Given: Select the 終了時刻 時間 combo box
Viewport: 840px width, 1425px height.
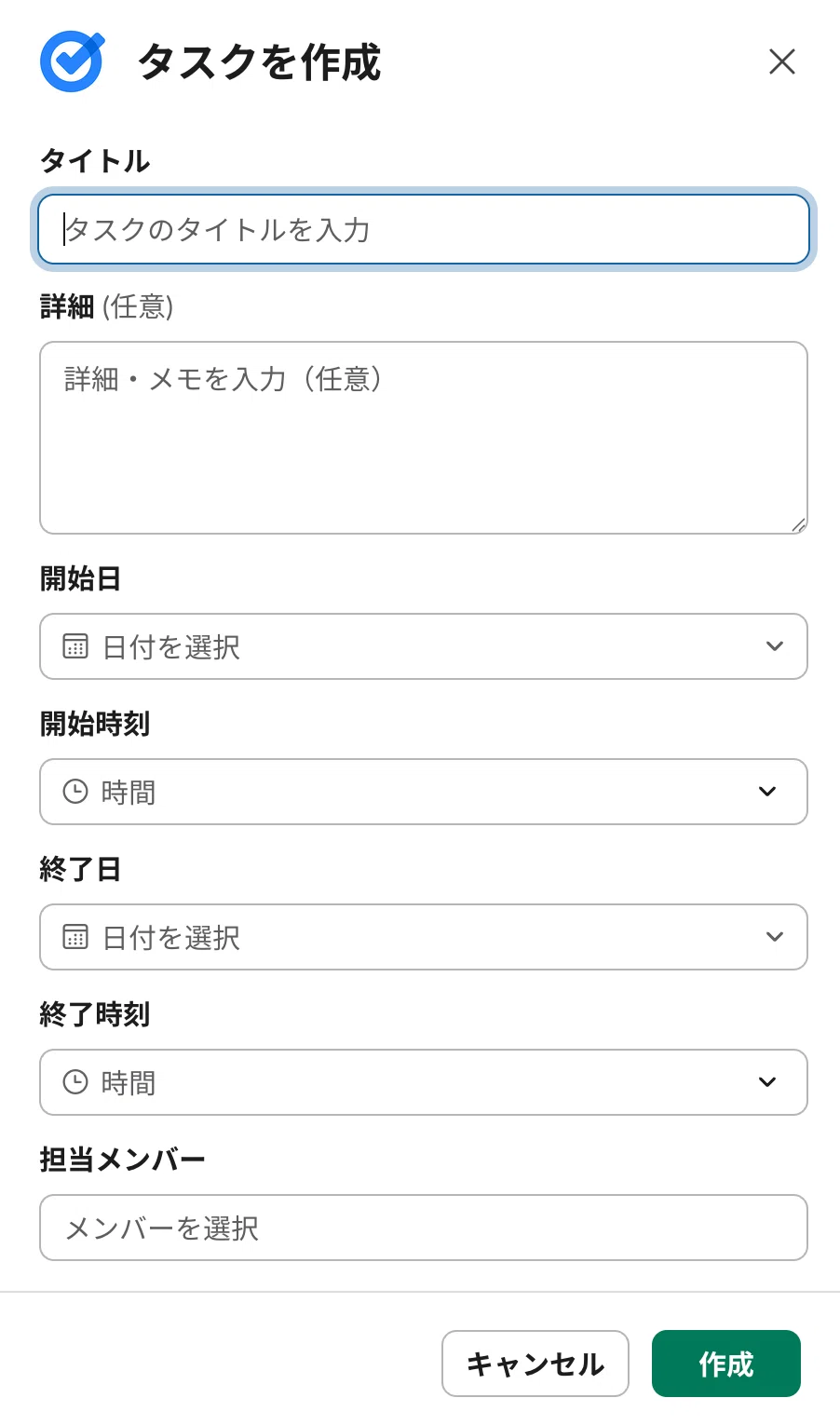Looking at the screenshot, I should (424, 1082).
